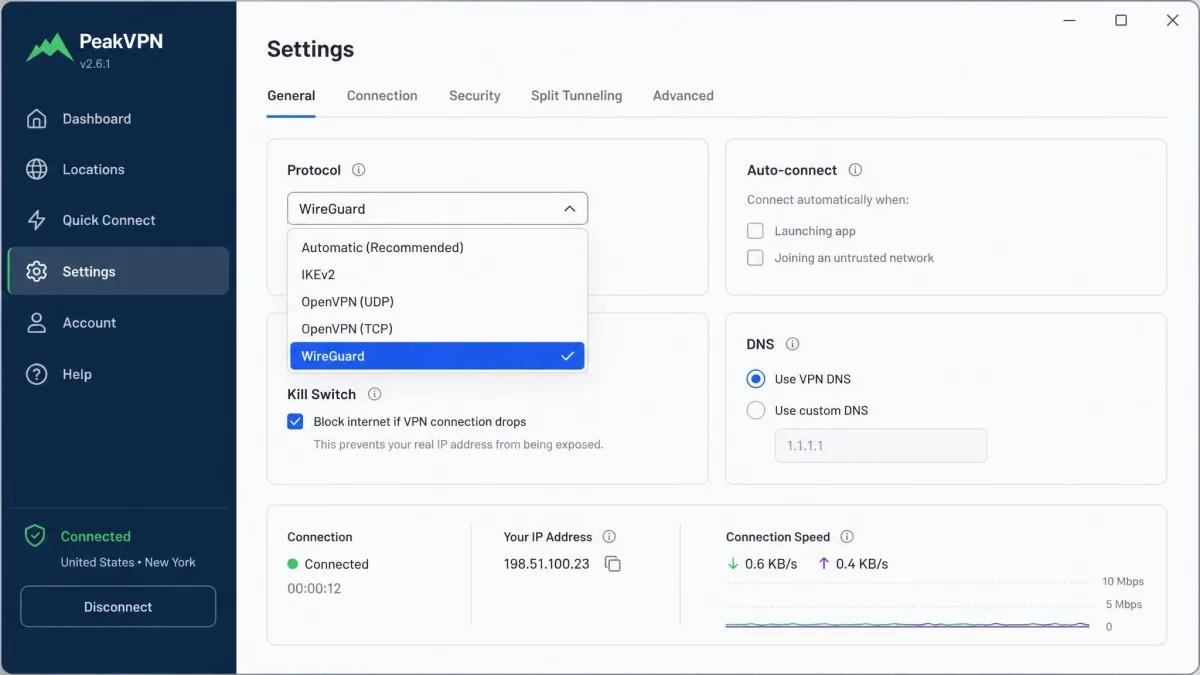This screenshot has height=675, width=1200.
Task: Click the PeakVPN mountain logo
Action: click(x=49, y=47)
